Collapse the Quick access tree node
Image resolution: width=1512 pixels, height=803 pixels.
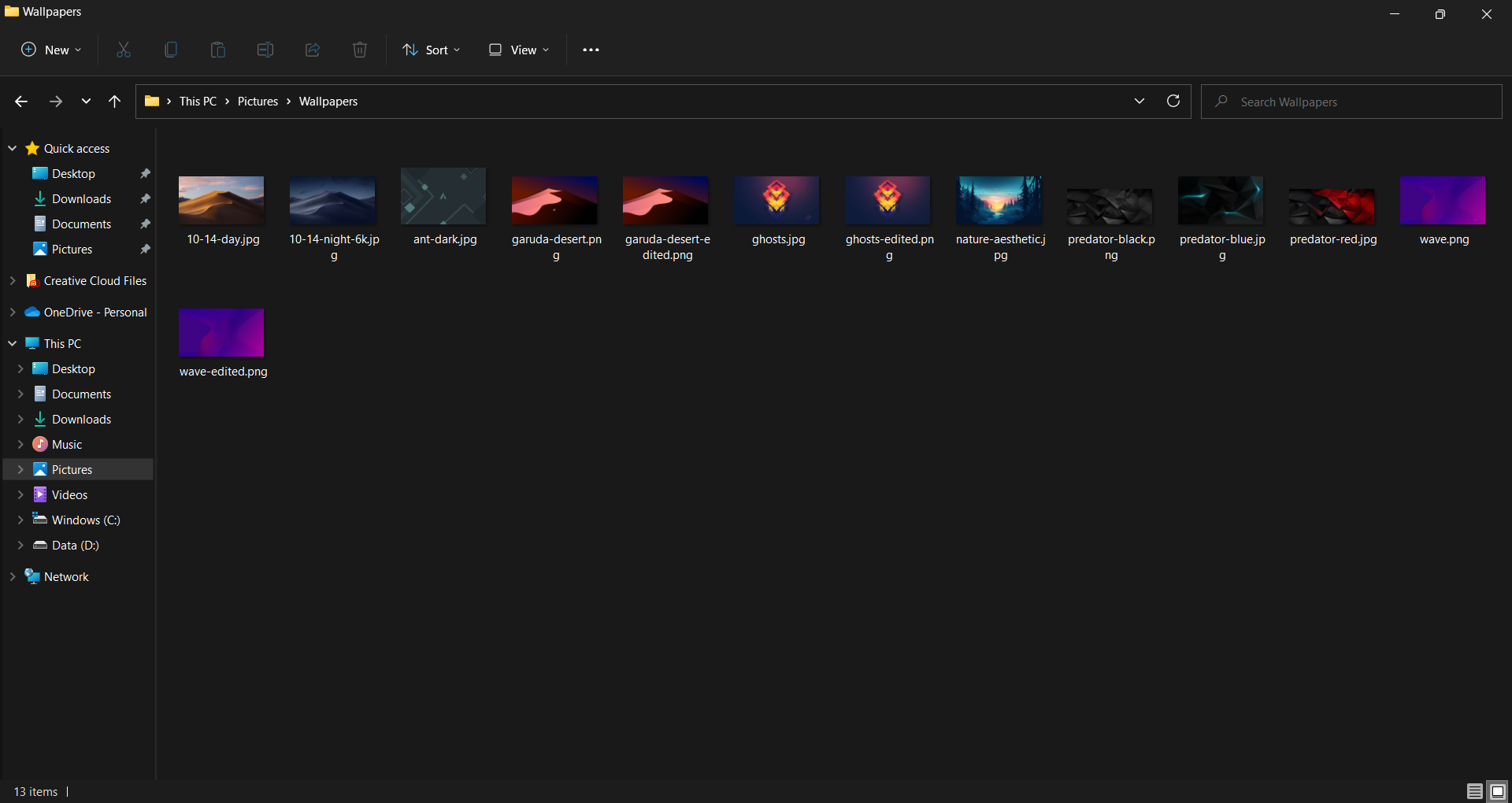(13, 148)
